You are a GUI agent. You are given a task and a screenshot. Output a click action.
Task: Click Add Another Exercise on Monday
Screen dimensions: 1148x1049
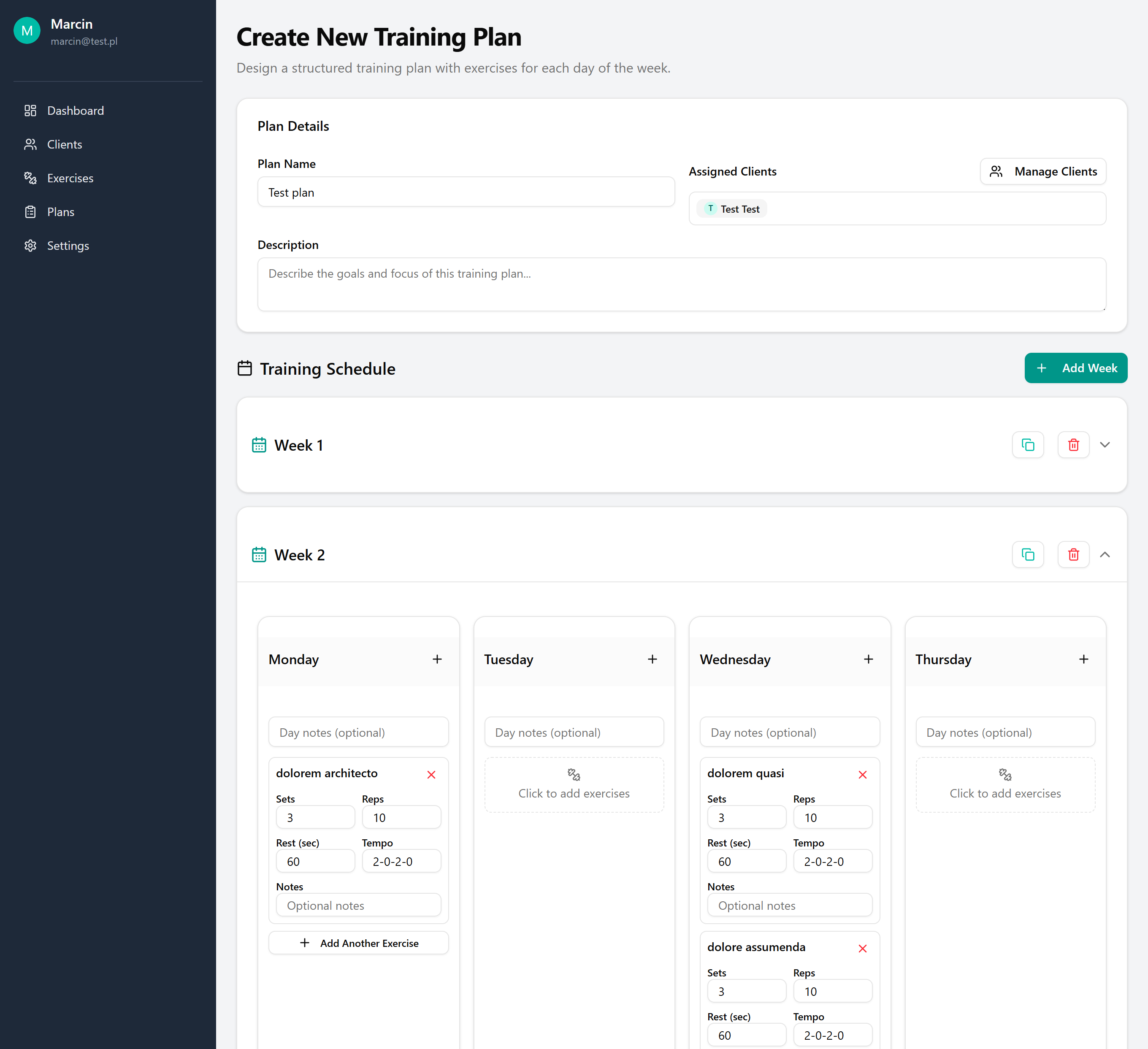(358, 943)
